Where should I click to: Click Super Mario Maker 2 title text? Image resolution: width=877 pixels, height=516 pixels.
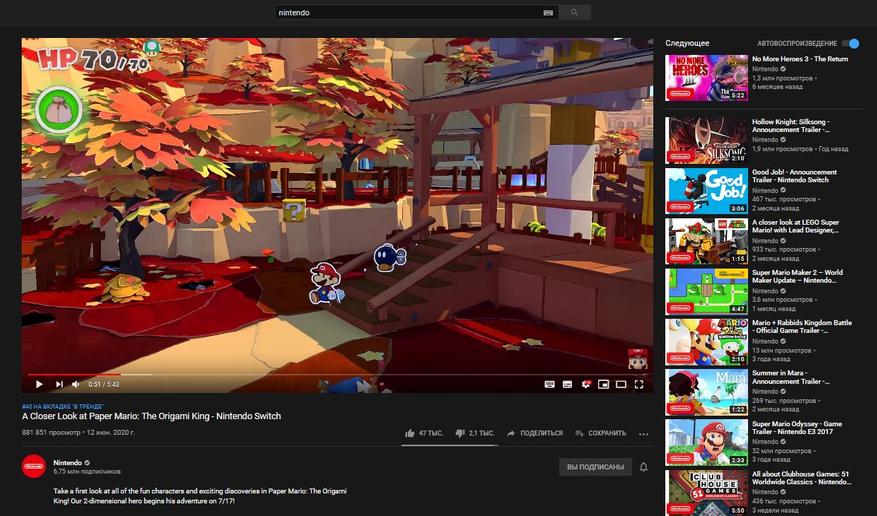(797, 276)
